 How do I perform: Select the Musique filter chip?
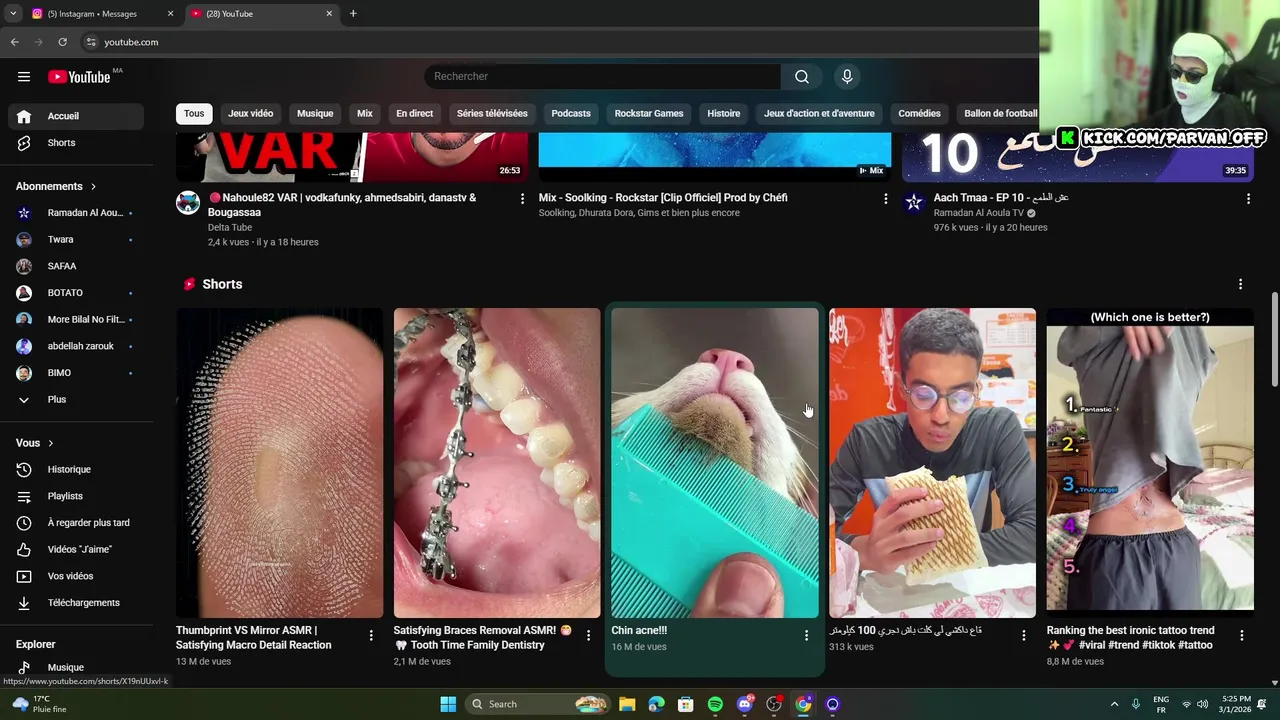pyautogui.click(x=315, y=113)
